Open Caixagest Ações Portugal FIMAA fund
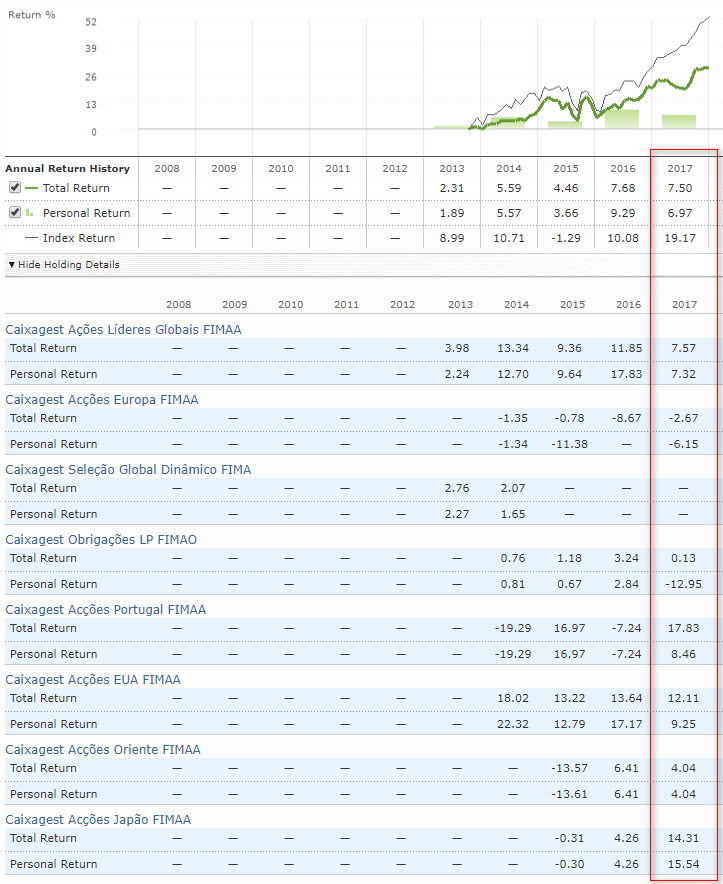 (106, 609)
